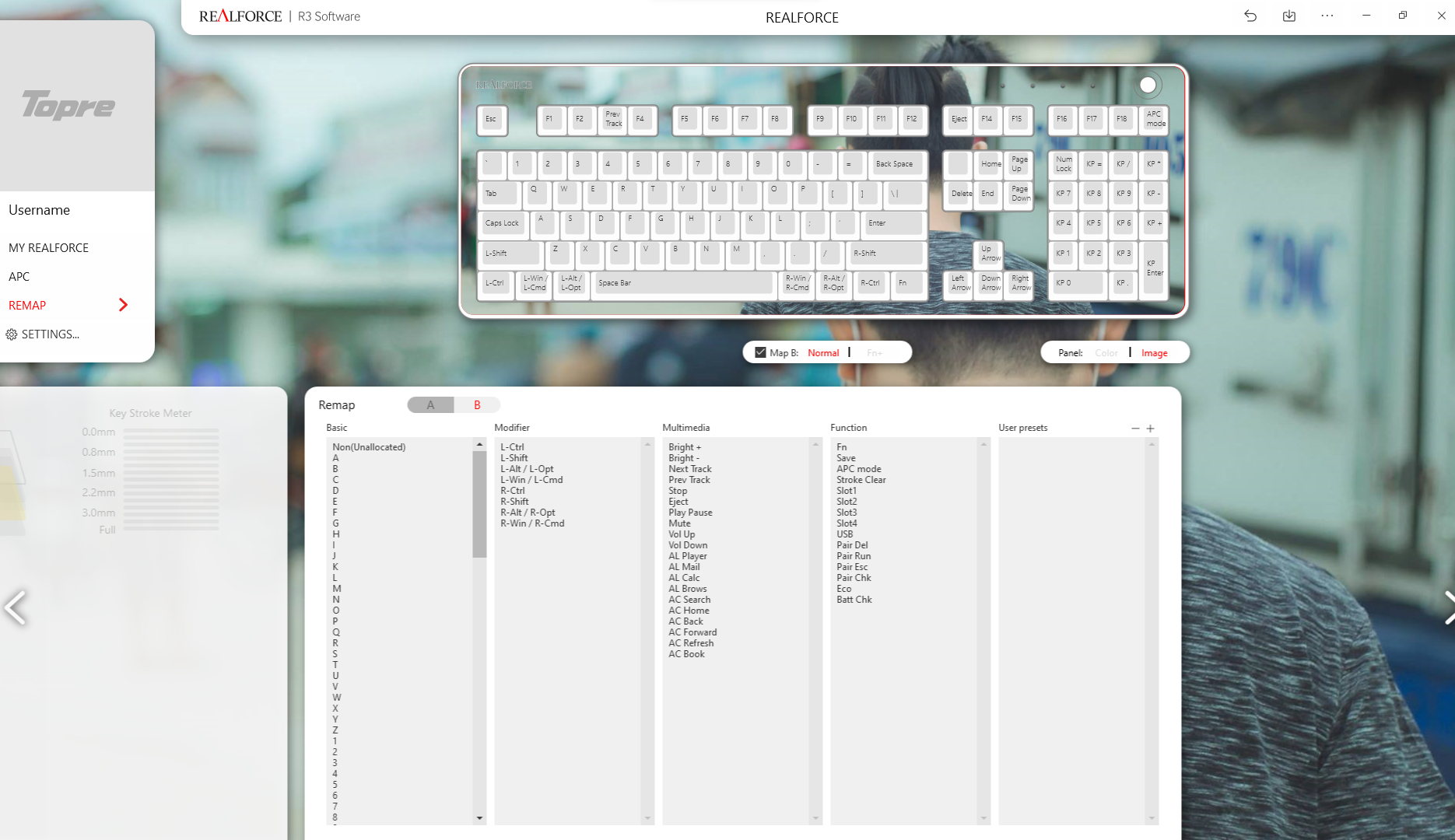Image resolution: width=1455 pixels, height=840 pixels.
Task: Switch Map B layer to Normal
Action: [823, 353]
